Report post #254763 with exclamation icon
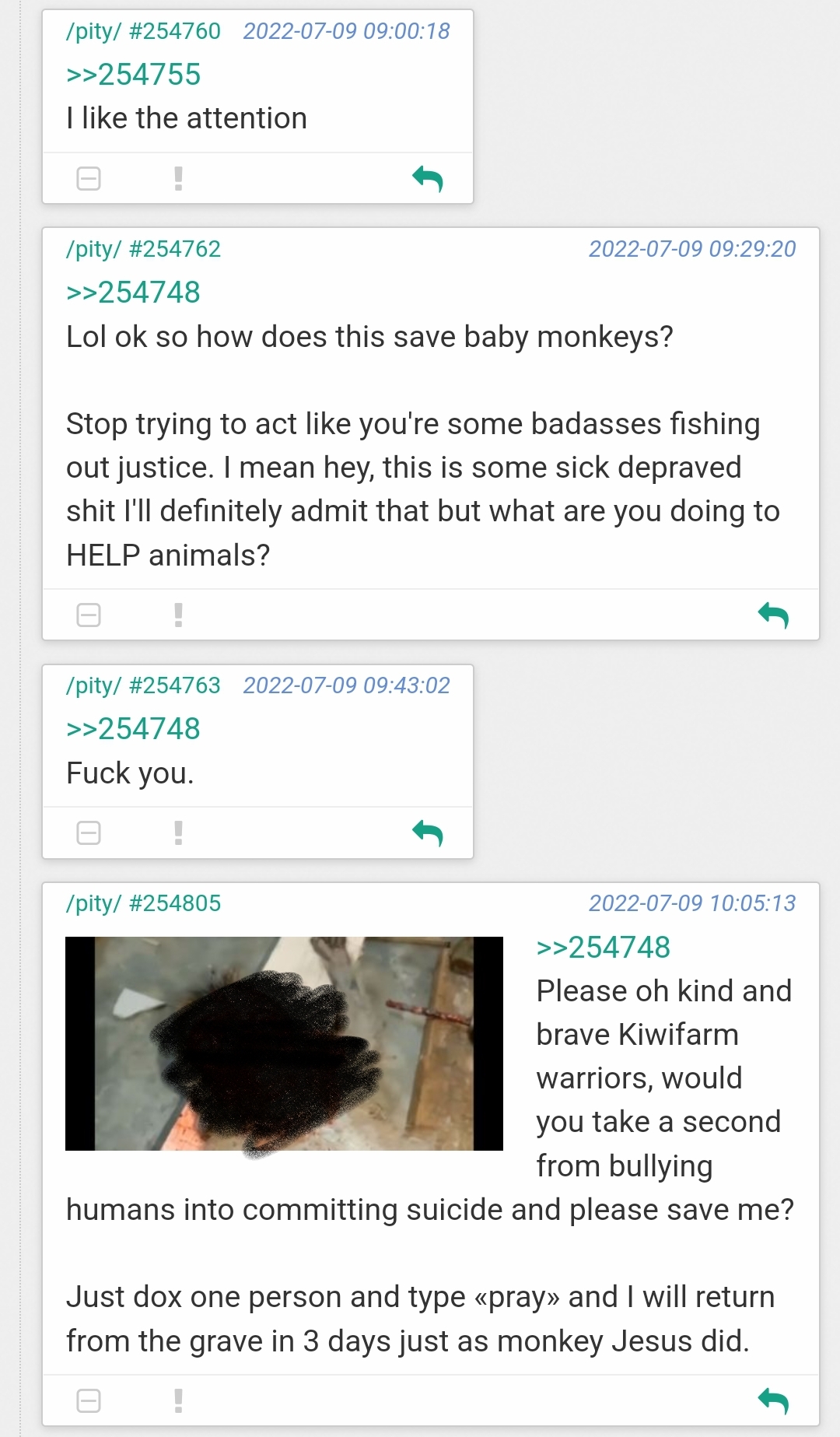Image resolution: width=840 pixels, height=1437 pixels. pos(178,833)
